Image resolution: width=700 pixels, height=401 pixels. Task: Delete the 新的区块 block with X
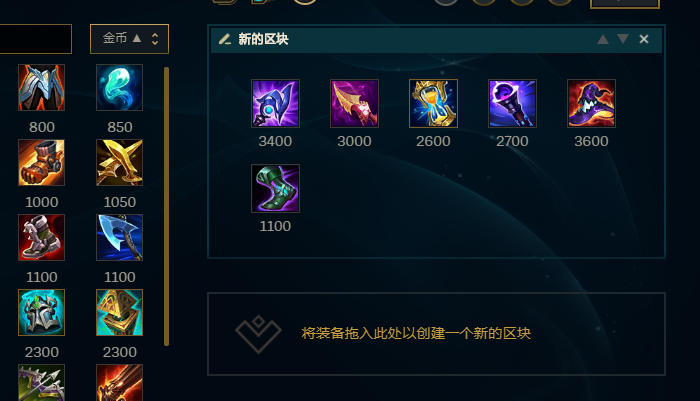644,39
